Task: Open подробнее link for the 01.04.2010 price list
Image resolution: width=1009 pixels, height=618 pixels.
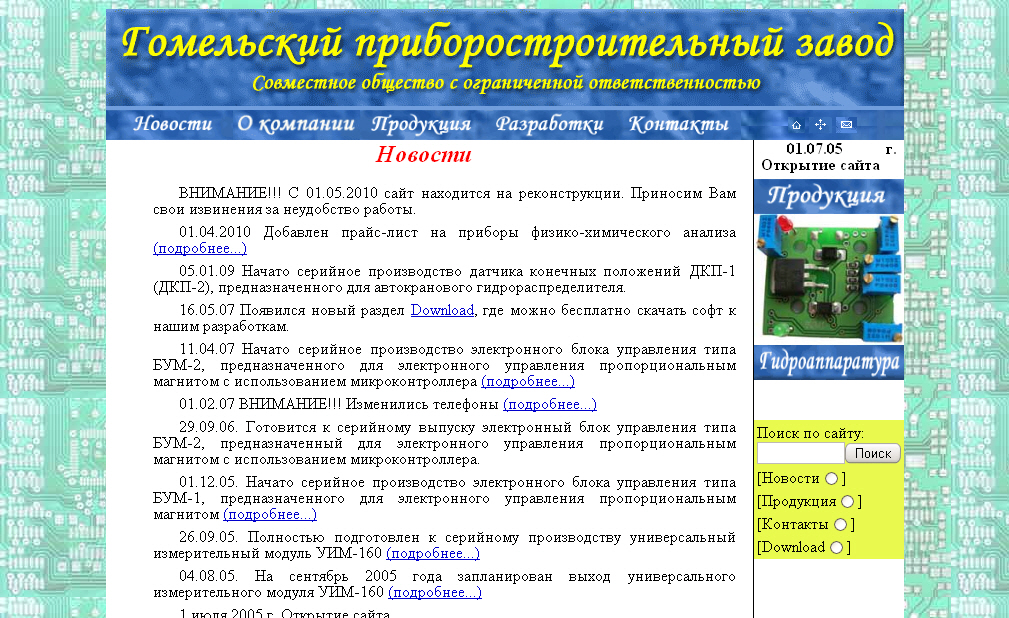Action: tap(200, 248)
